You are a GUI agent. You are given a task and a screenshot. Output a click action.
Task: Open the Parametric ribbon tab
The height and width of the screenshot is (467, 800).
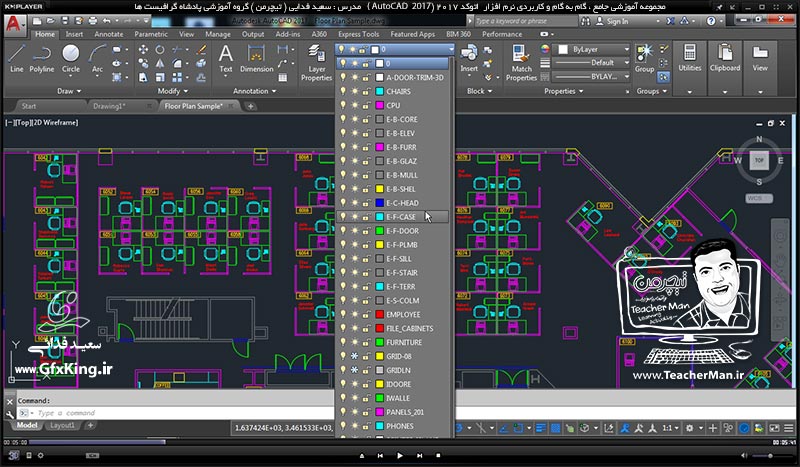[151, 34]
